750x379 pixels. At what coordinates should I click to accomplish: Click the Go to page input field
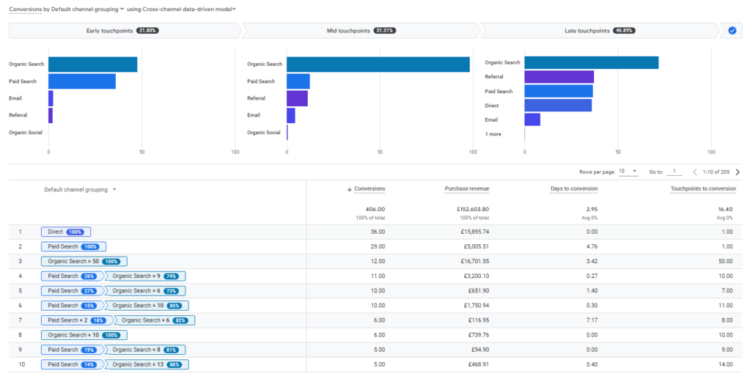(x=674, y=171)
